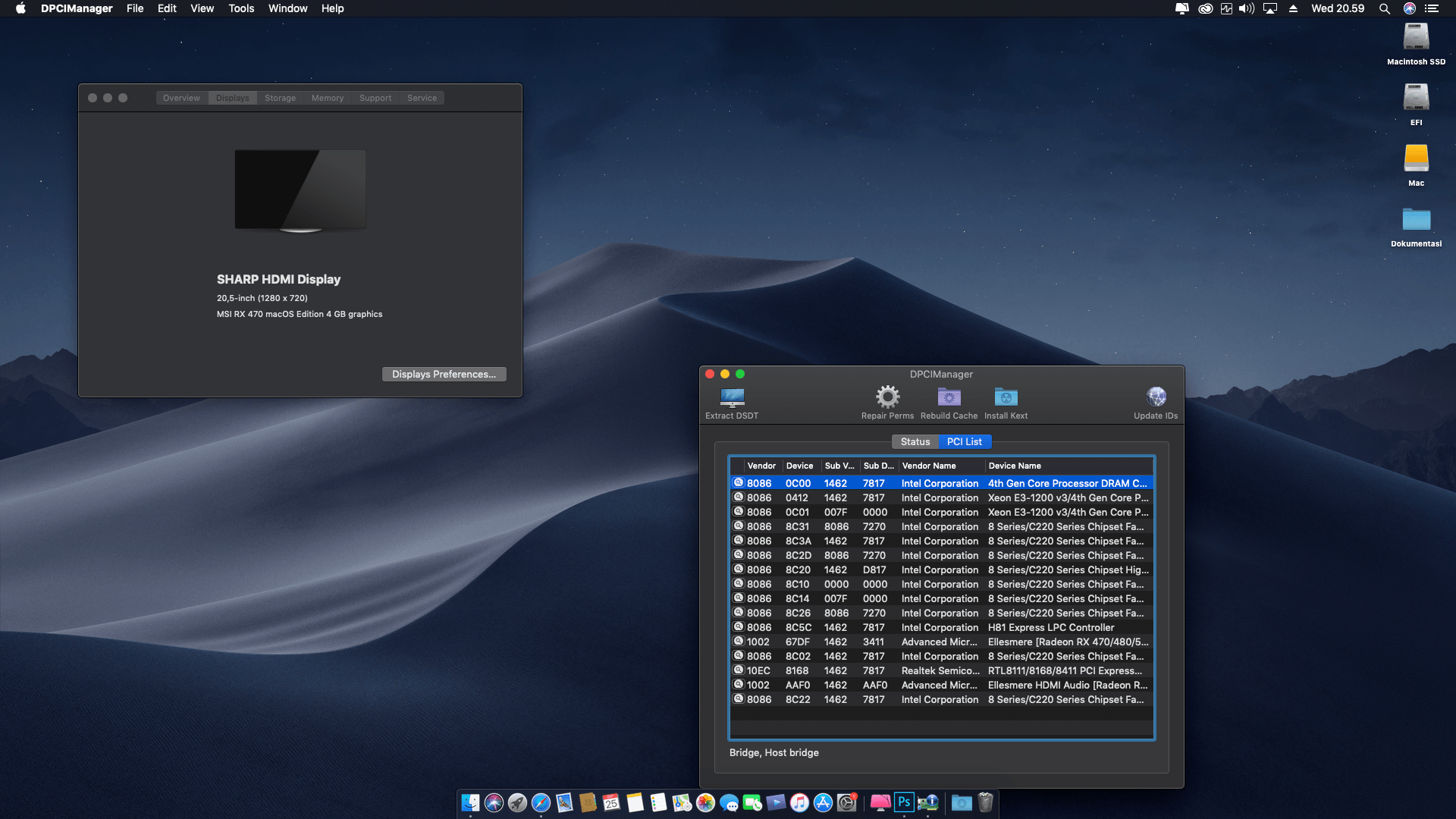Select the Radeon RX 470 PCI entry

pos(940,642)
